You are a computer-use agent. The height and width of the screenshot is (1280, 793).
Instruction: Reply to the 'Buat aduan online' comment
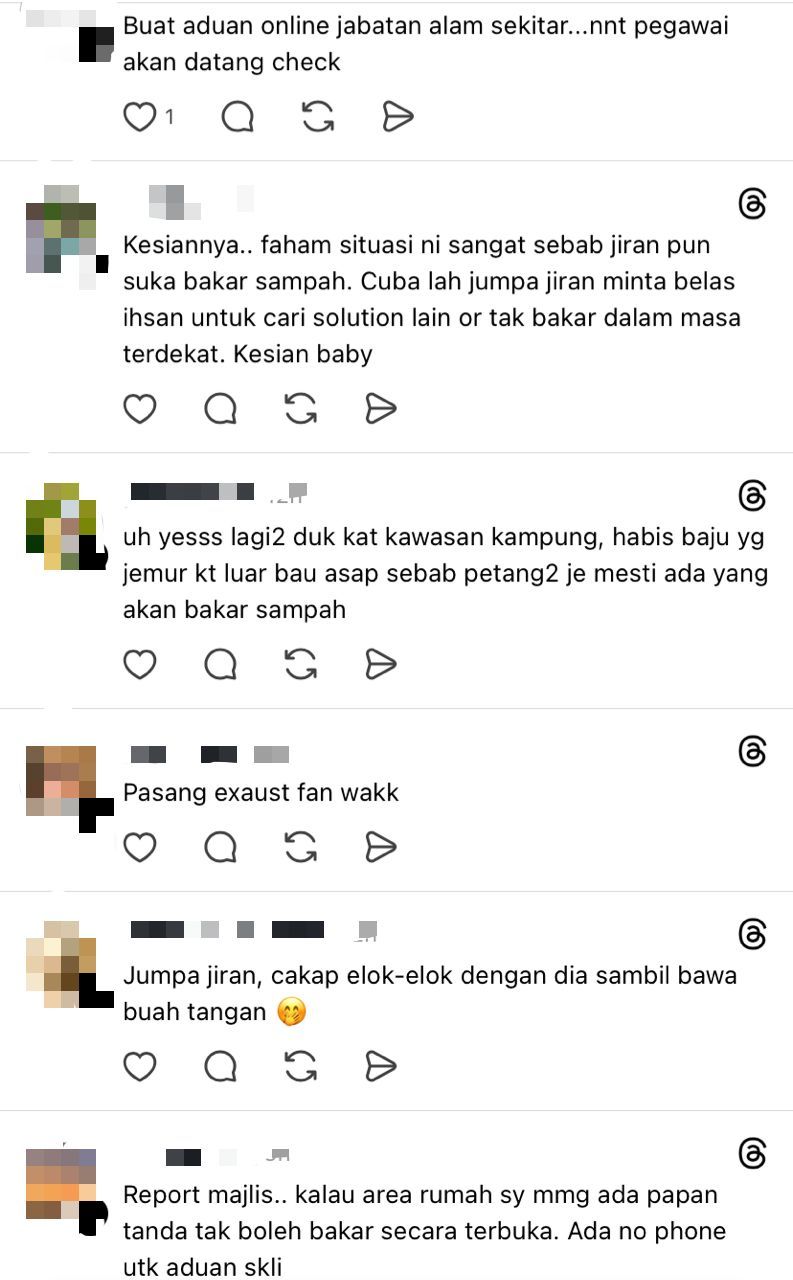tap(237, 117)
